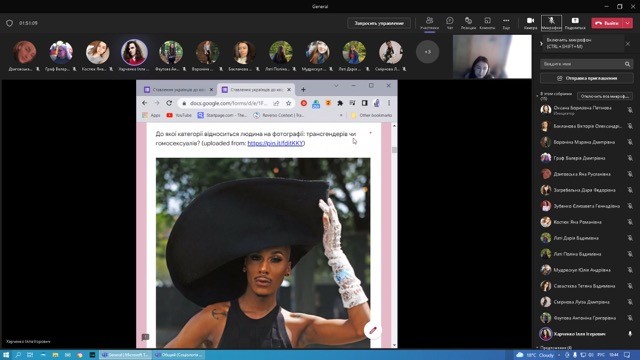Click Chrome back arrow in shared window
Viewport: 640px width, 360px height.
click(144, 103)
